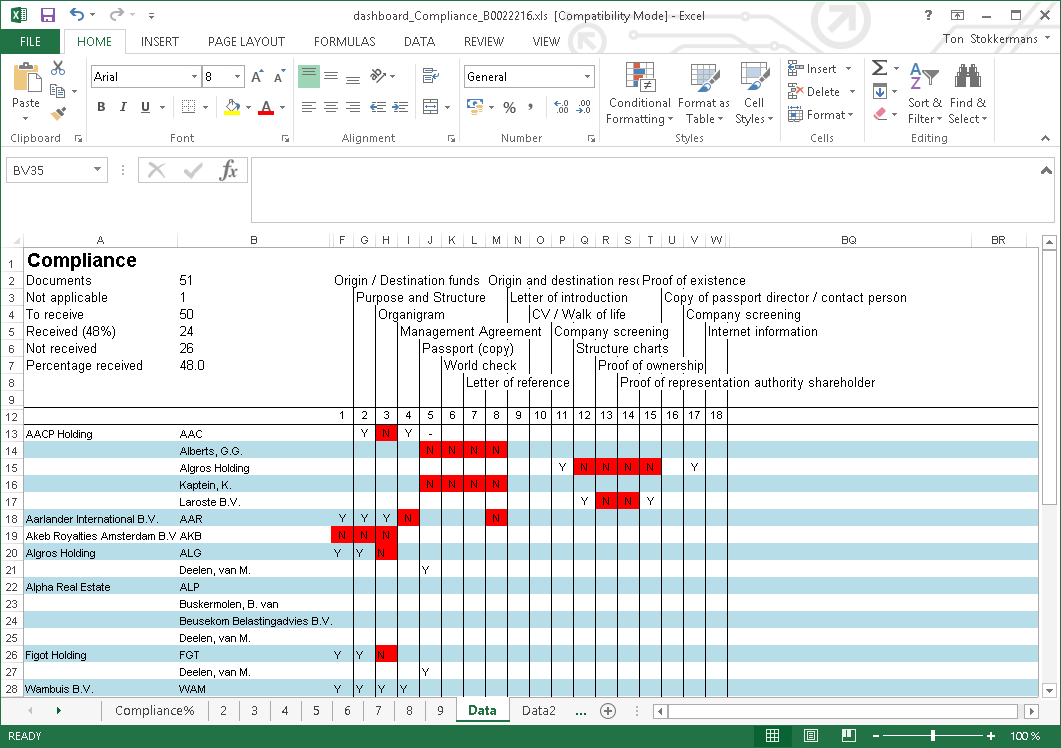Increase font size with large A icon
1061x748 pixels.
257,76
